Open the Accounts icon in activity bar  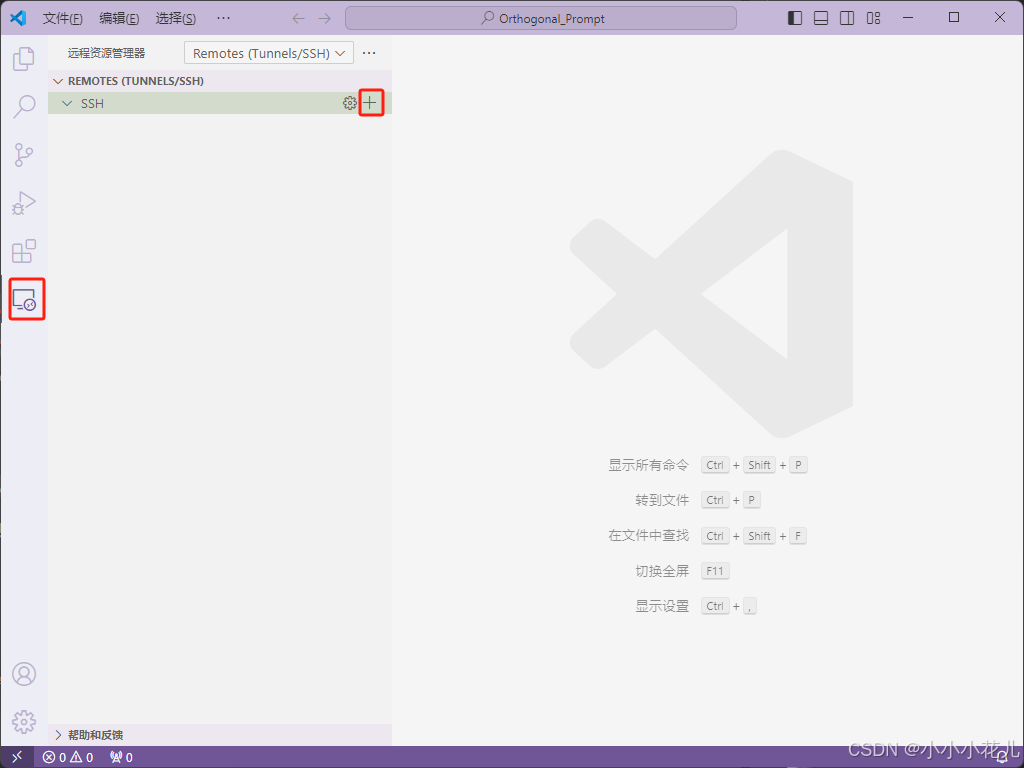pyautogui.click(x=24, y=674)
